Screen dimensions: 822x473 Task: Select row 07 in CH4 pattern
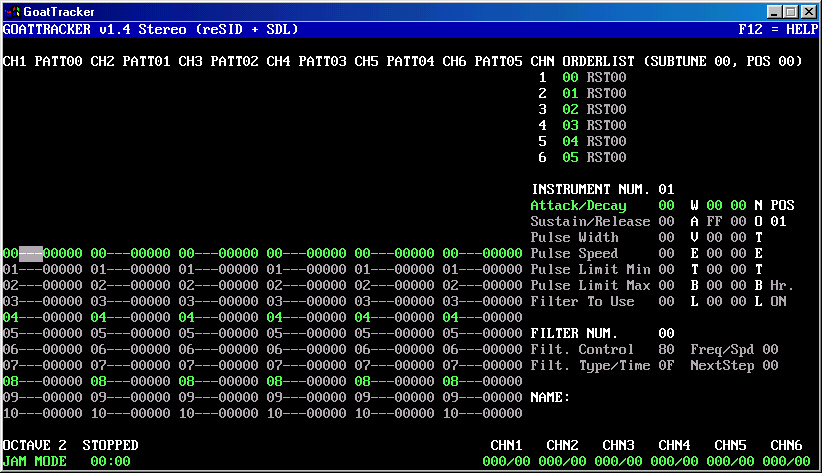click(x=307, y=366)
